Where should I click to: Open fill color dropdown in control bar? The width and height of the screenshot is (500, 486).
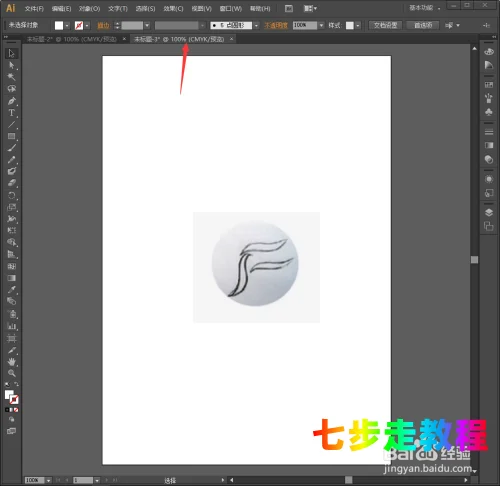pos(67,25)
